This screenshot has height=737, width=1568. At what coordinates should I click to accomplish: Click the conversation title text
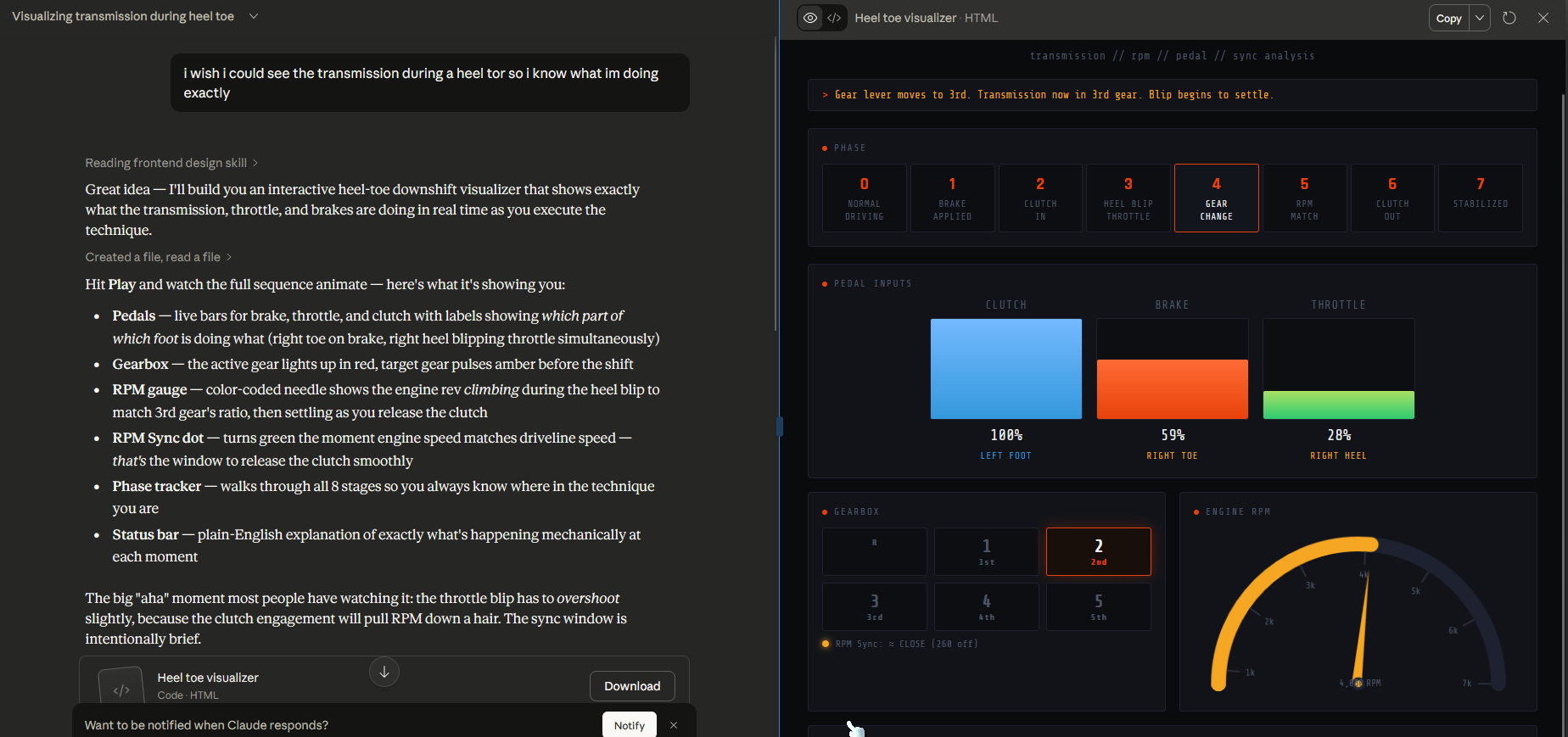[x=123, y=16]
